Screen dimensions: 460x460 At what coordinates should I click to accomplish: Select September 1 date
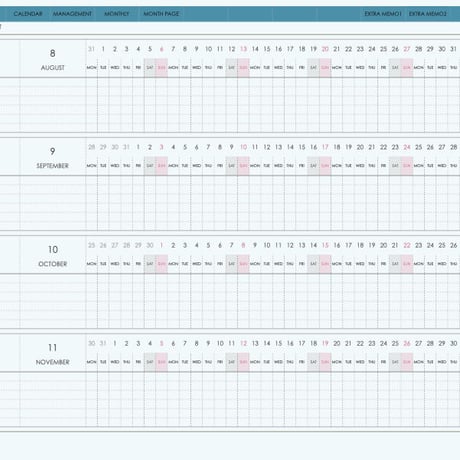tap(138, 147)
